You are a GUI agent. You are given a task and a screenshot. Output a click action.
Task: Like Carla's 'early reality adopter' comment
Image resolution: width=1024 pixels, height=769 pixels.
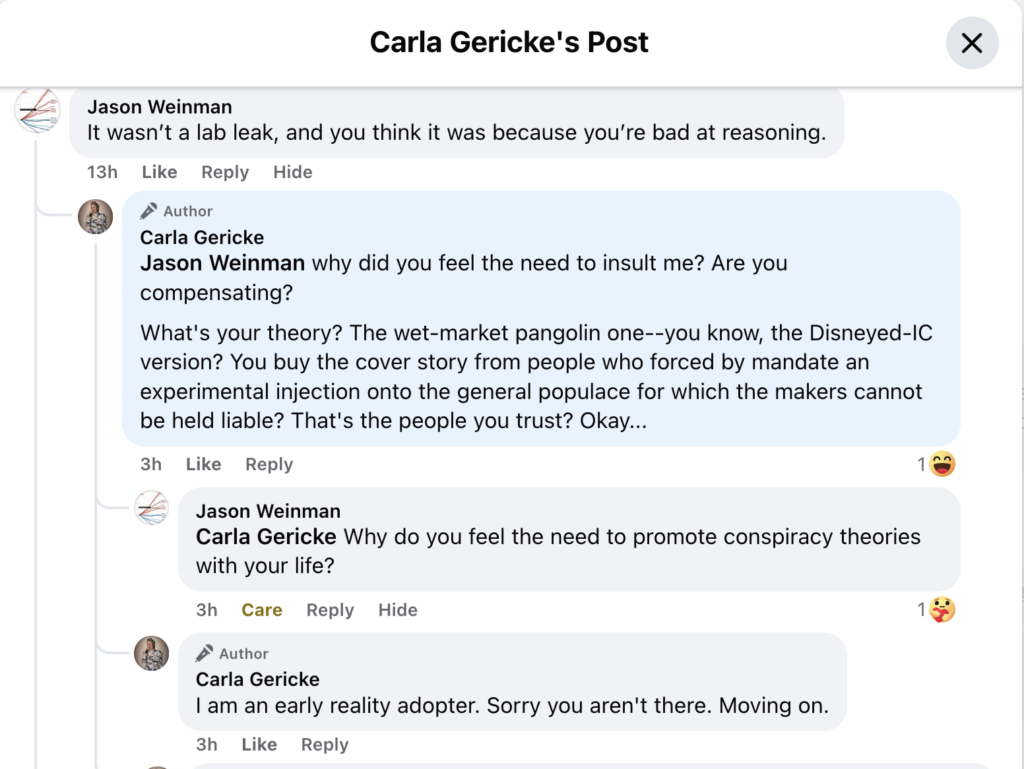click(x=259, y=744)
